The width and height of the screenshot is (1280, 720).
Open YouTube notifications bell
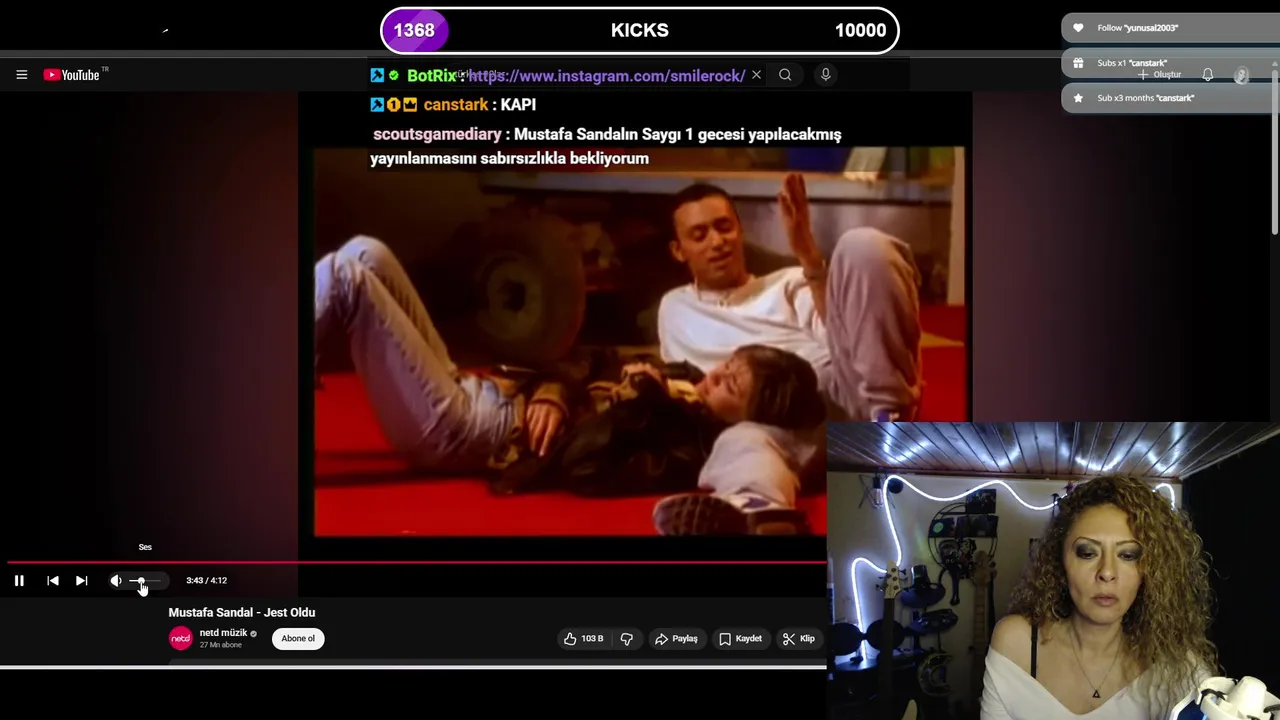click(1208, 75)
